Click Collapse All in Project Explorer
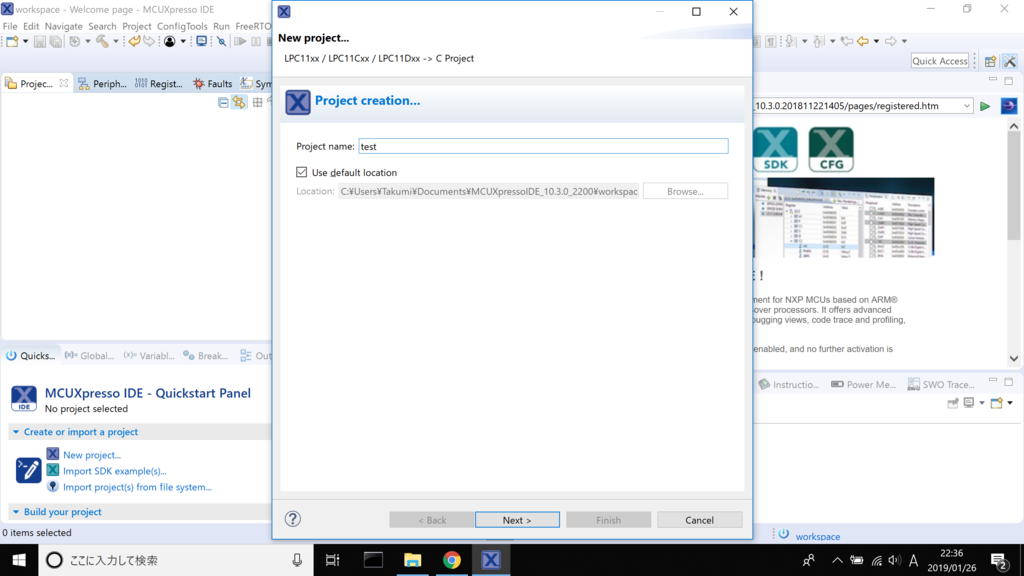 point(223,103)
